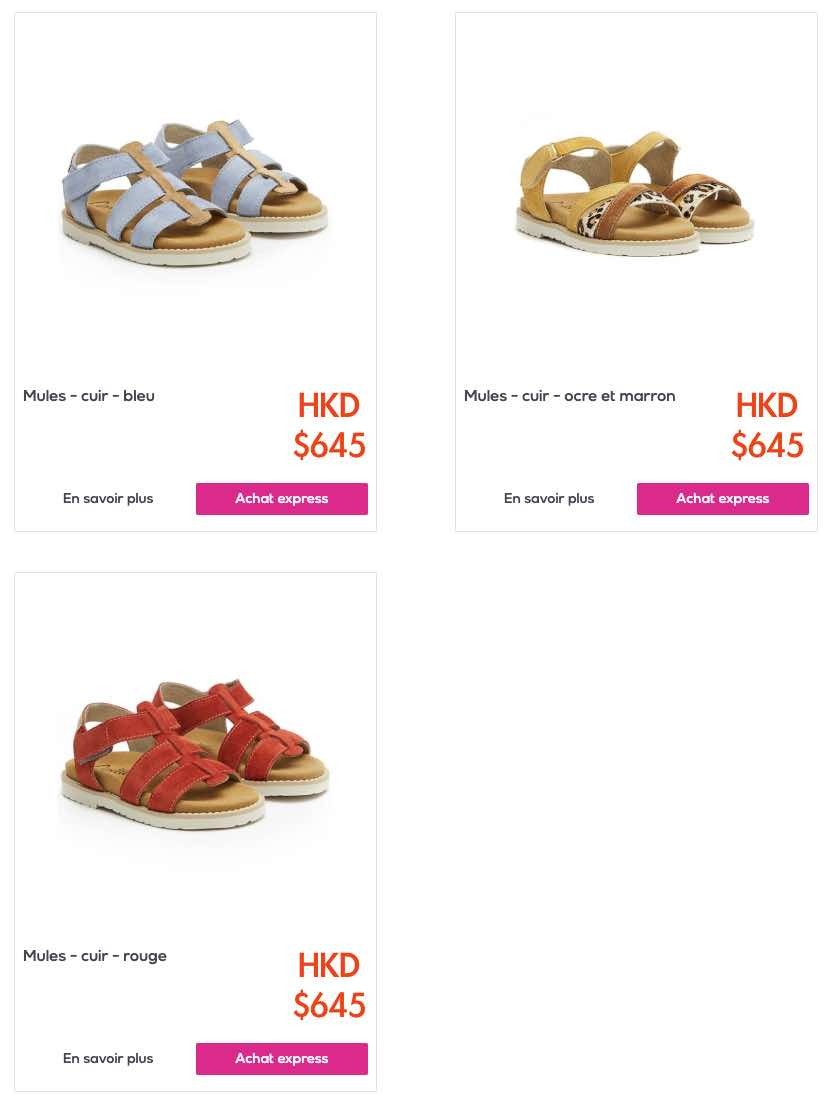Click the 'Mules - cuir - bleu' title
This screenshot has width=835, height=1112.
[89, 396]
